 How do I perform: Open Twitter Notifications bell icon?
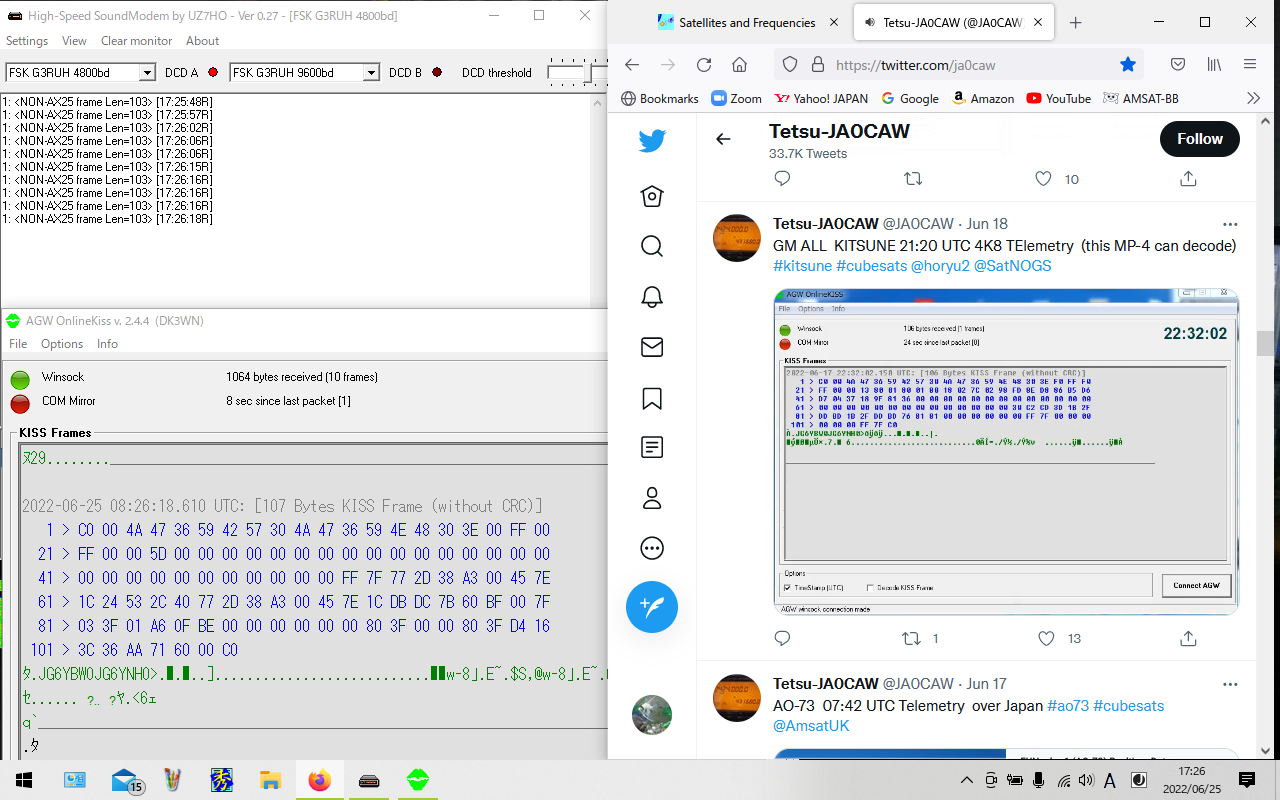[652, 296]
